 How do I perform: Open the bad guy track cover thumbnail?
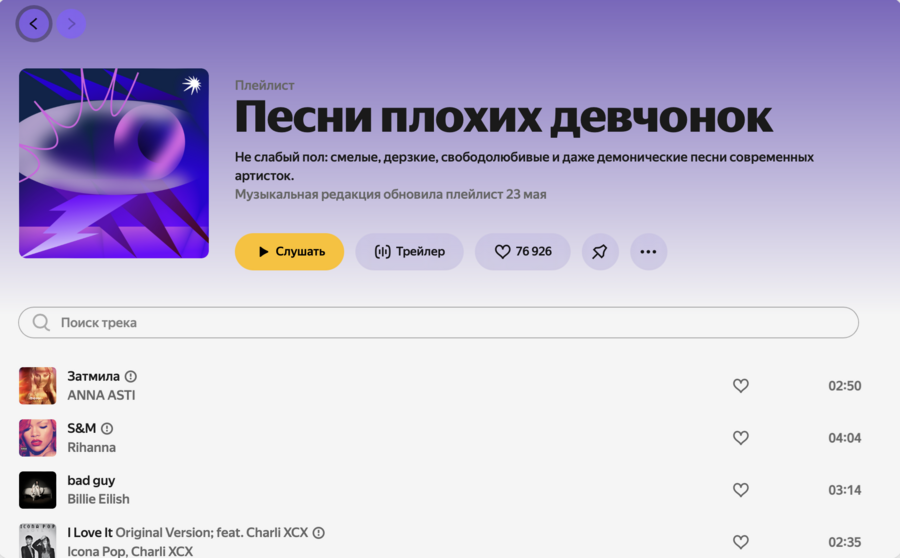(x=38, y=490)
